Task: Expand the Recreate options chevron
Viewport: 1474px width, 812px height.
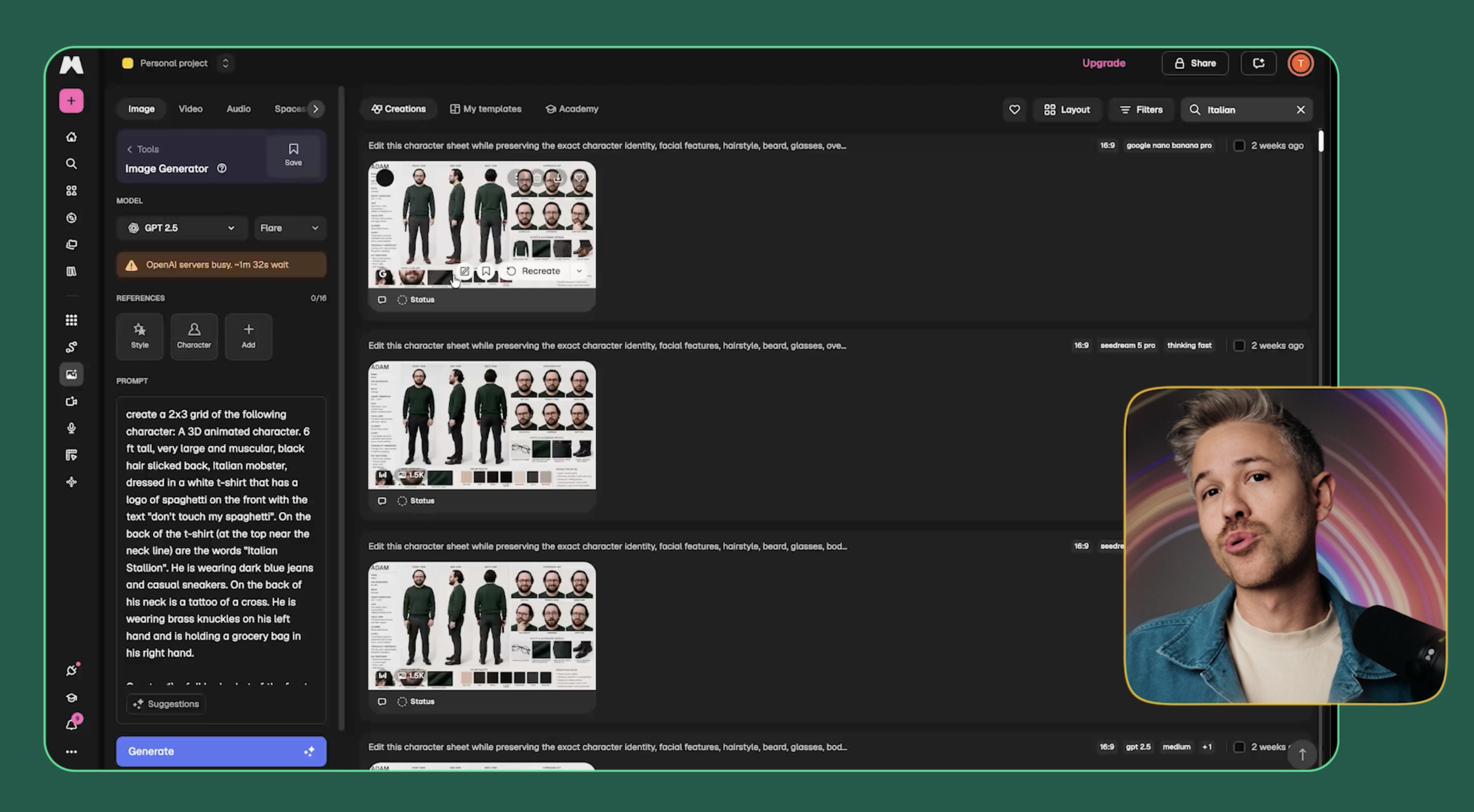Action: click(x=580, y=271)
